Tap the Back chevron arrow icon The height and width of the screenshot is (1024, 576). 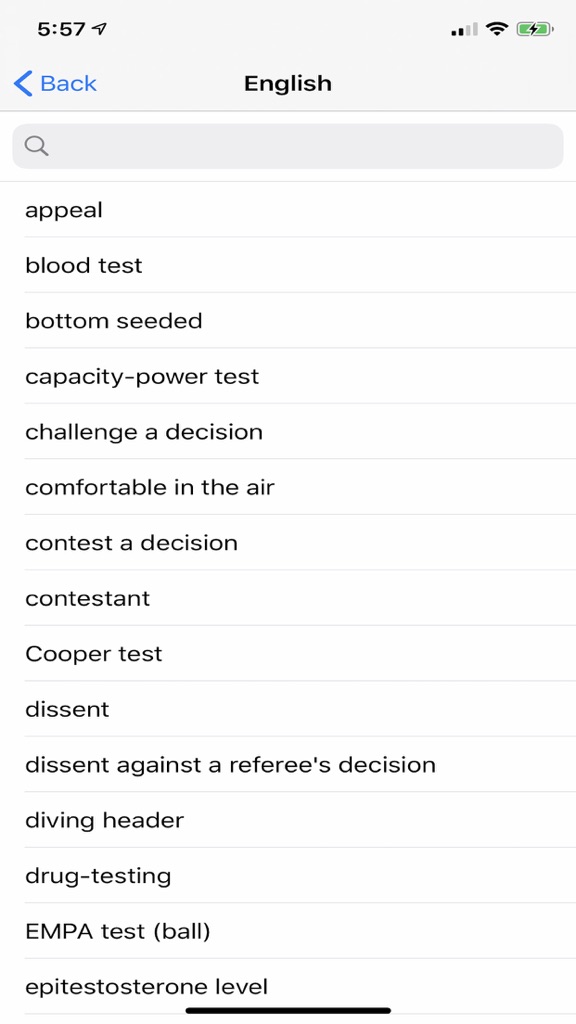(x=23, y=84)
